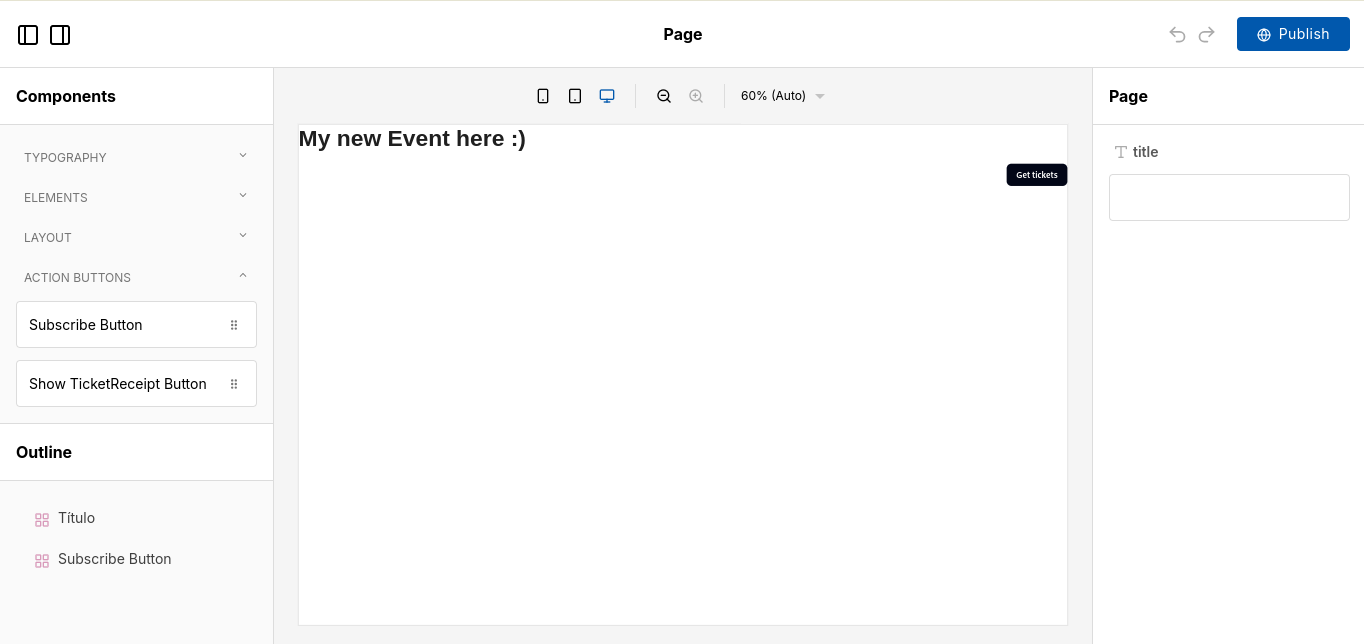Screen dimensions: 1364x644
Task: Click the Titulo outline grid icon
Action: 42,520
